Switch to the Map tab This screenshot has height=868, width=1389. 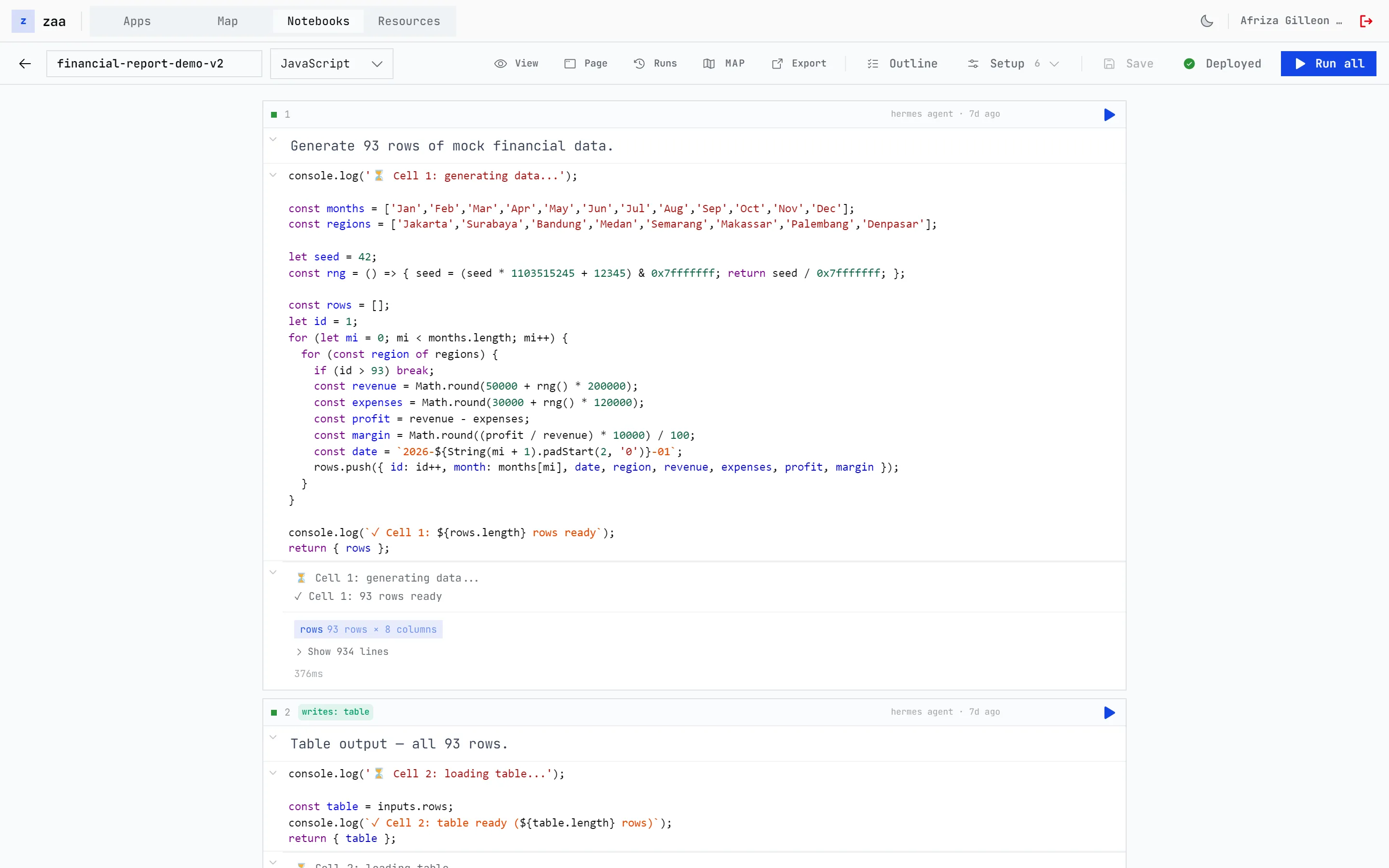coord(227,21)
